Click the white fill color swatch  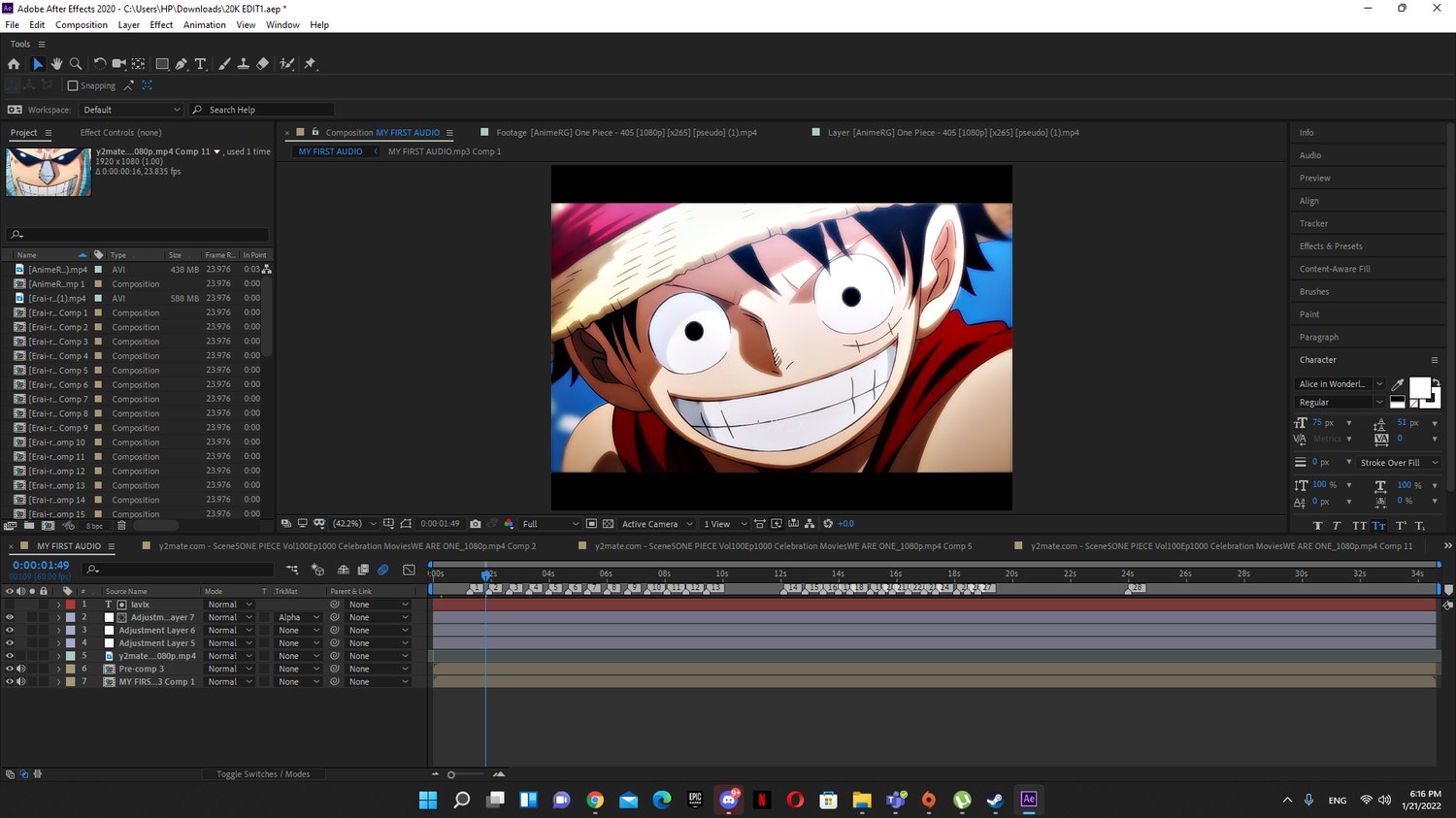click(1418, 388)
